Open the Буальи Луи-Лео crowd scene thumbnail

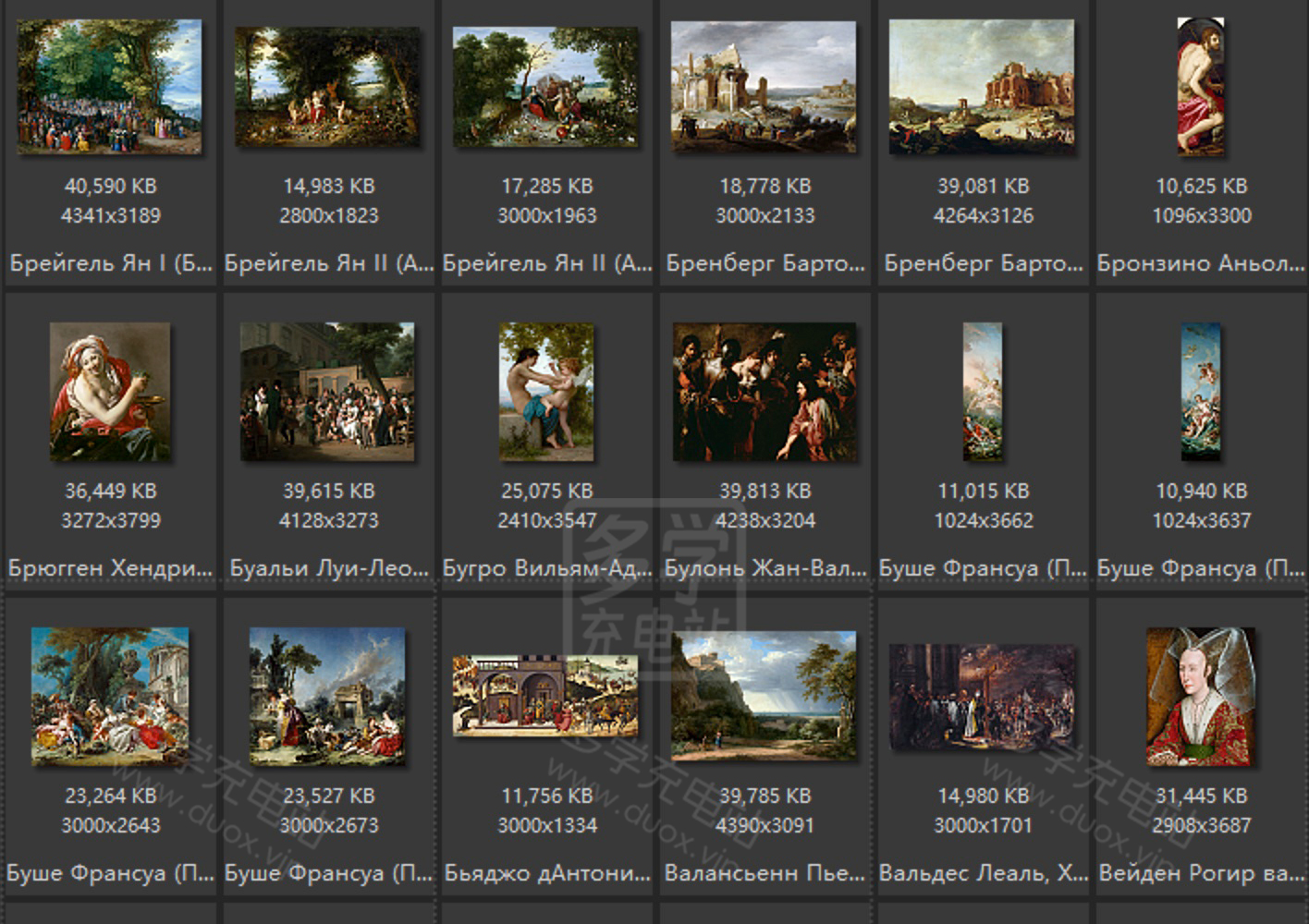click(327, 392)
